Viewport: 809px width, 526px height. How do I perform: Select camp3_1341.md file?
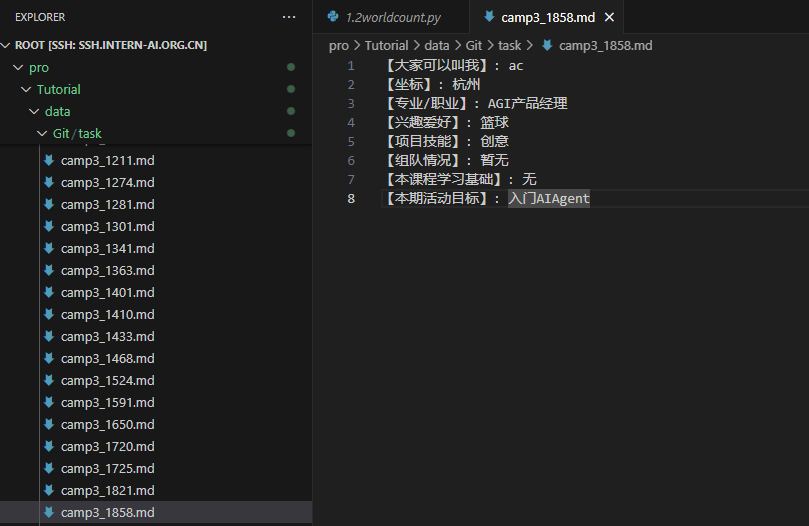[x=107, y=249]
